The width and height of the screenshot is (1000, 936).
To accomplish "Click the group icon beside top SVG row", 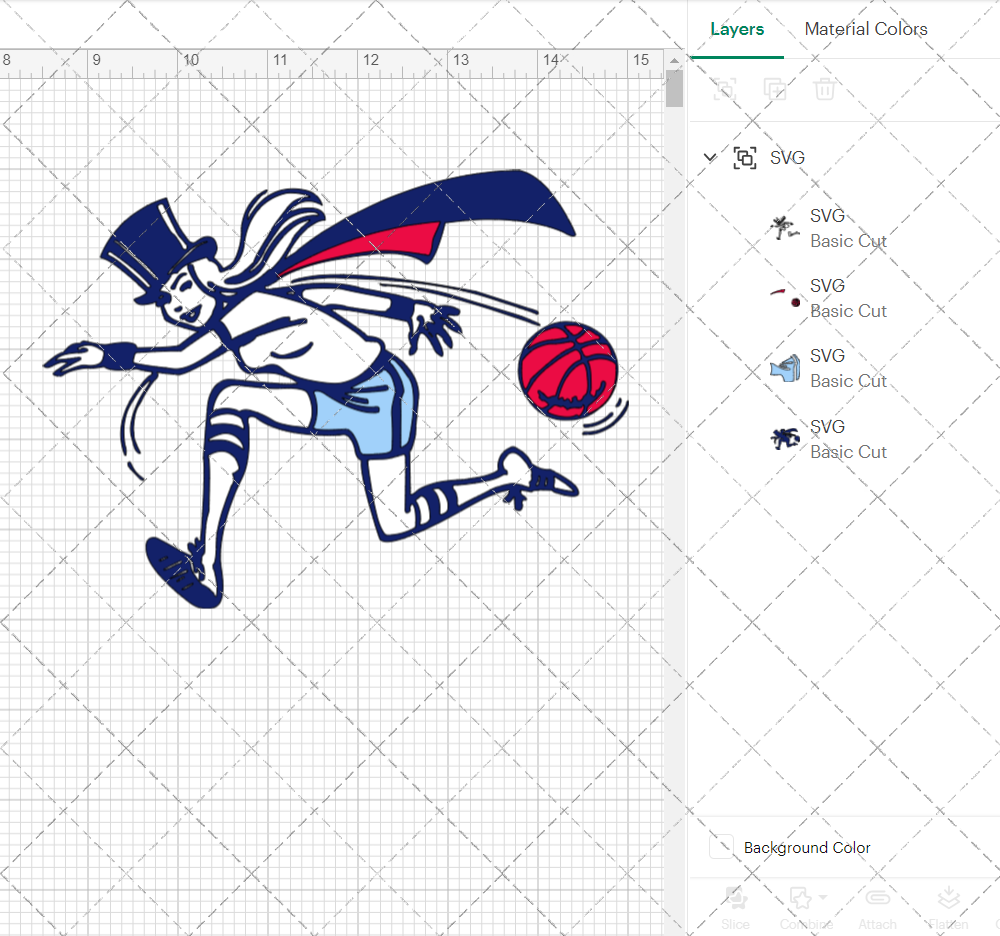I will pos(745,157).
